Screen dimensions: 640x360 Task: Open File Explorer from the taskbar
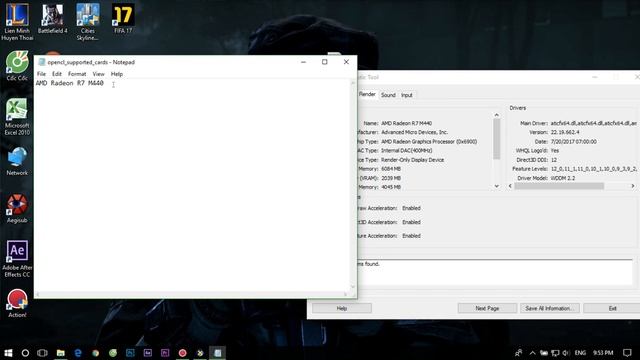(x=60, y=353)
